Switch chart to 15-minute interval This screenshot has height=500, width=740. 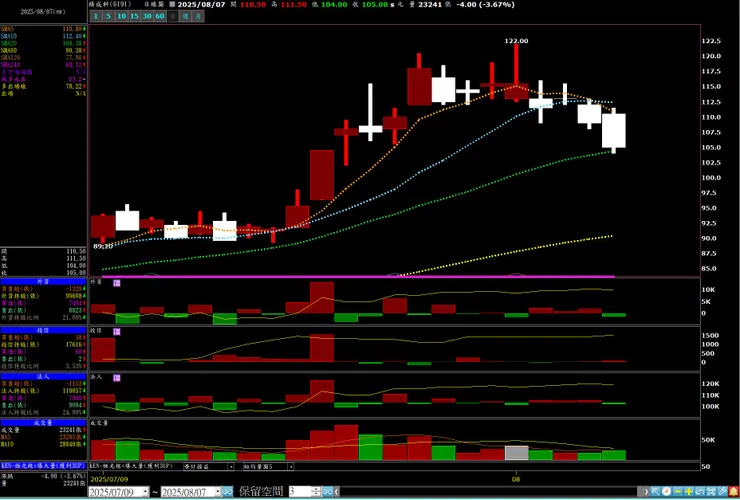pos(135,16)
